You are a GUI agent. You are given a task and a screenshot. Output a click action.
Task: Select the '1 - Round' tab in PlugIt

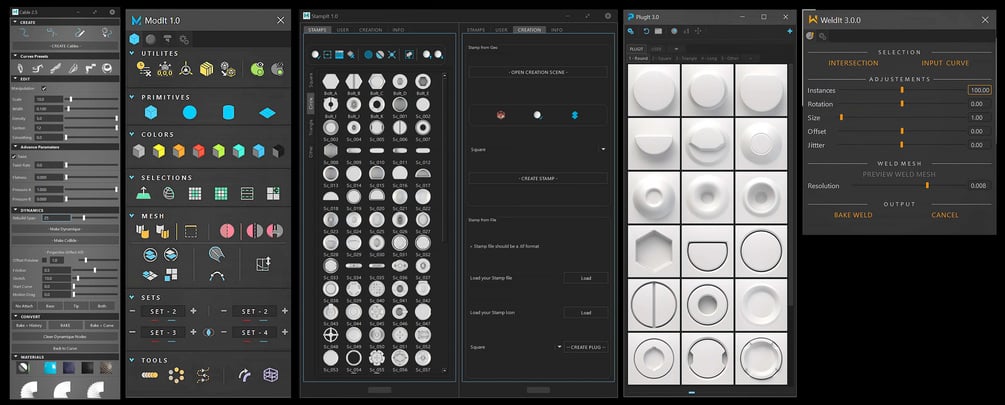[638, 58]
